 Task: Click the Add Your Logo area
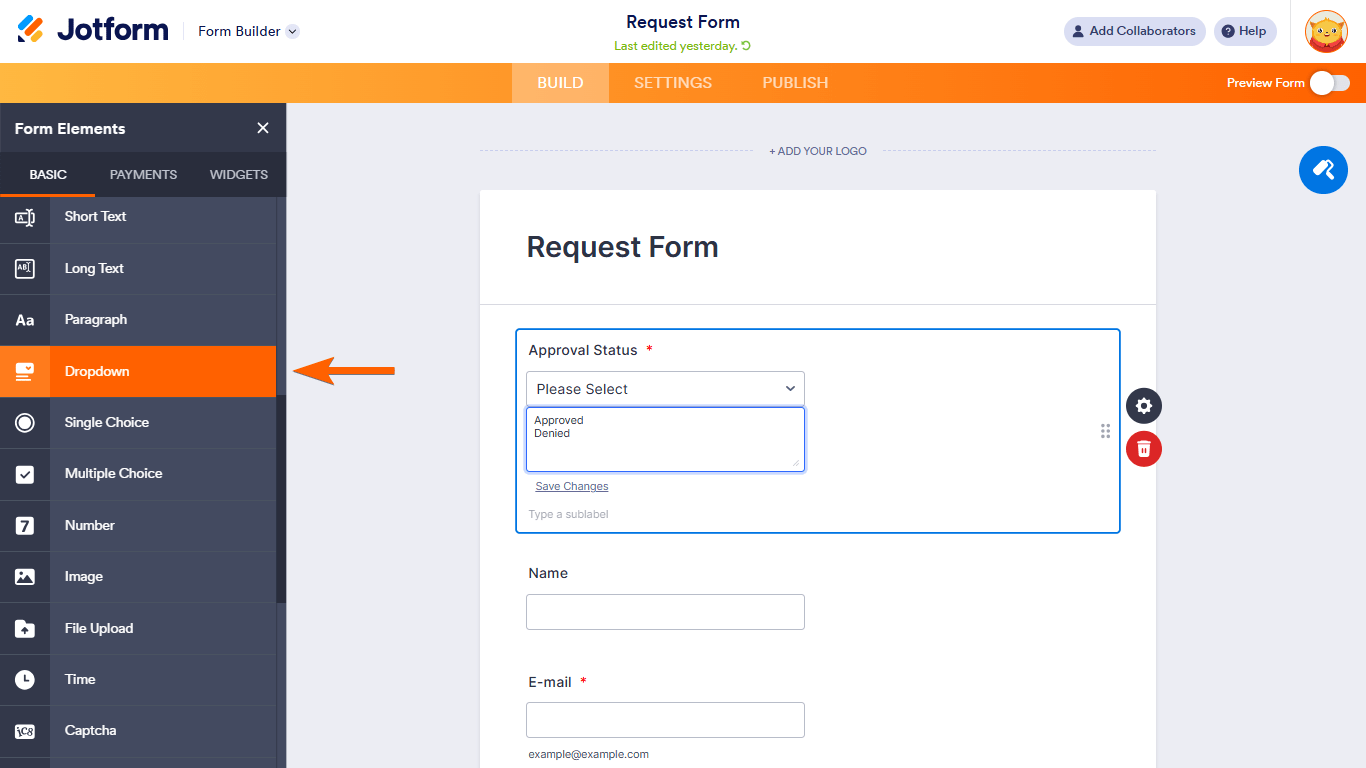click(818, 151)
